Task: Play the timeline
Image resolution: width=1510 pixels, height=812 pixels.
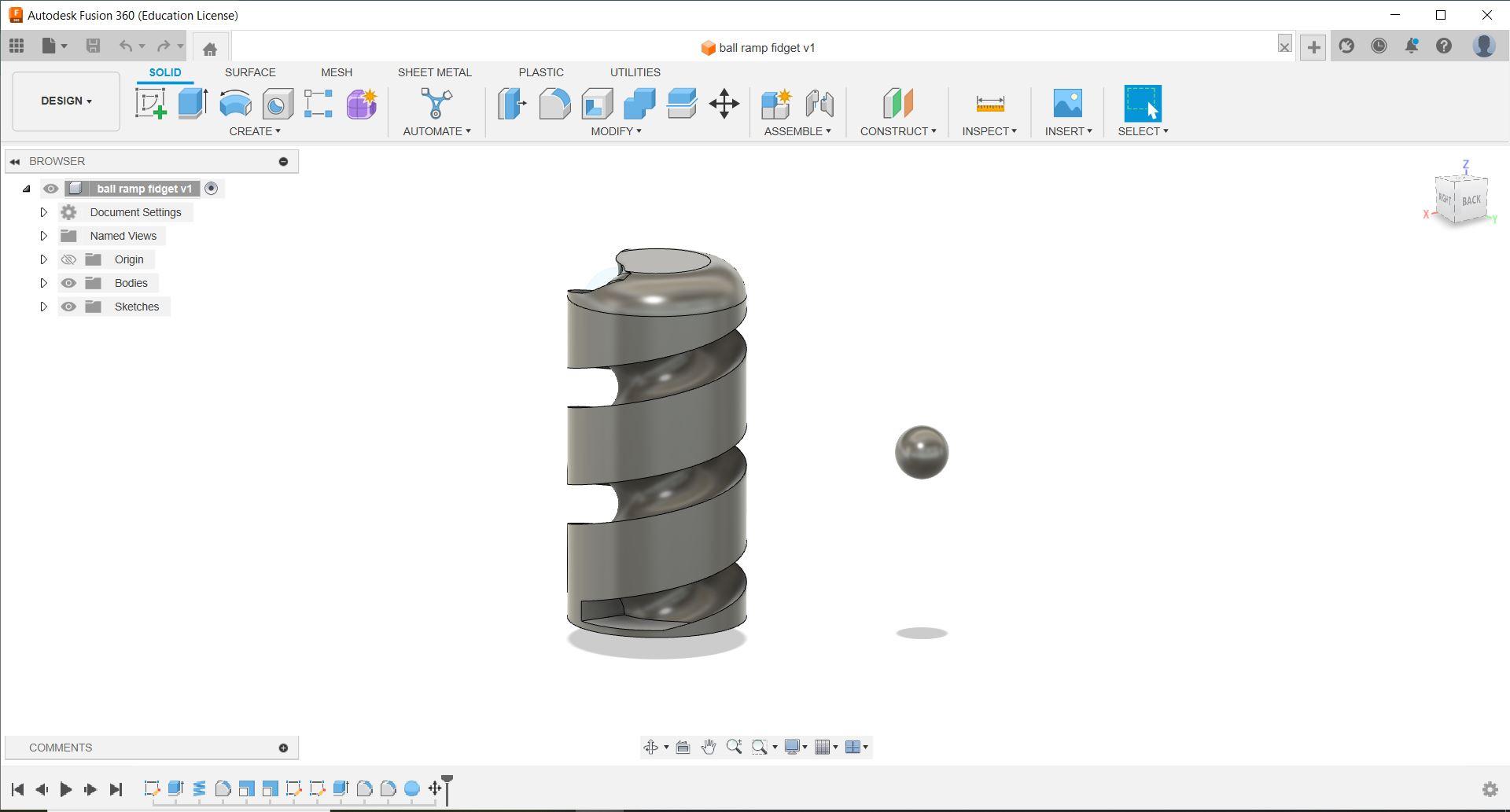Action: 66,789
